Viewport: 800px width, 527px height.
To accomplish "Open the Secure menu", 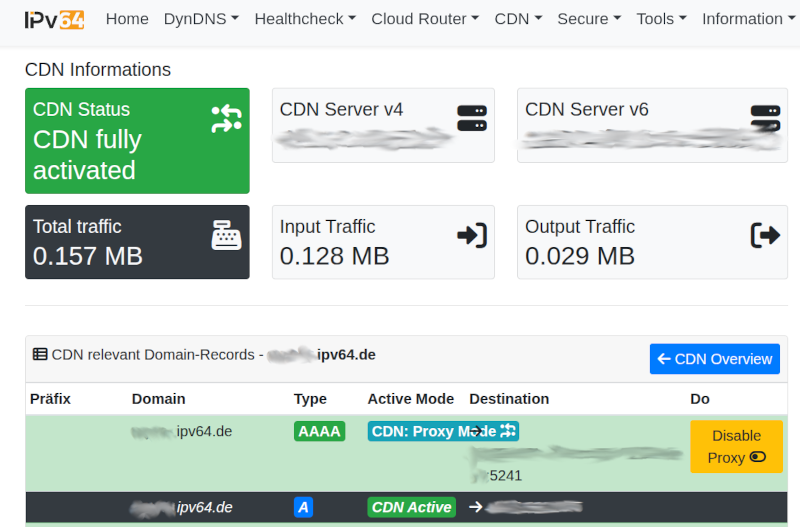I will [589, 19].
